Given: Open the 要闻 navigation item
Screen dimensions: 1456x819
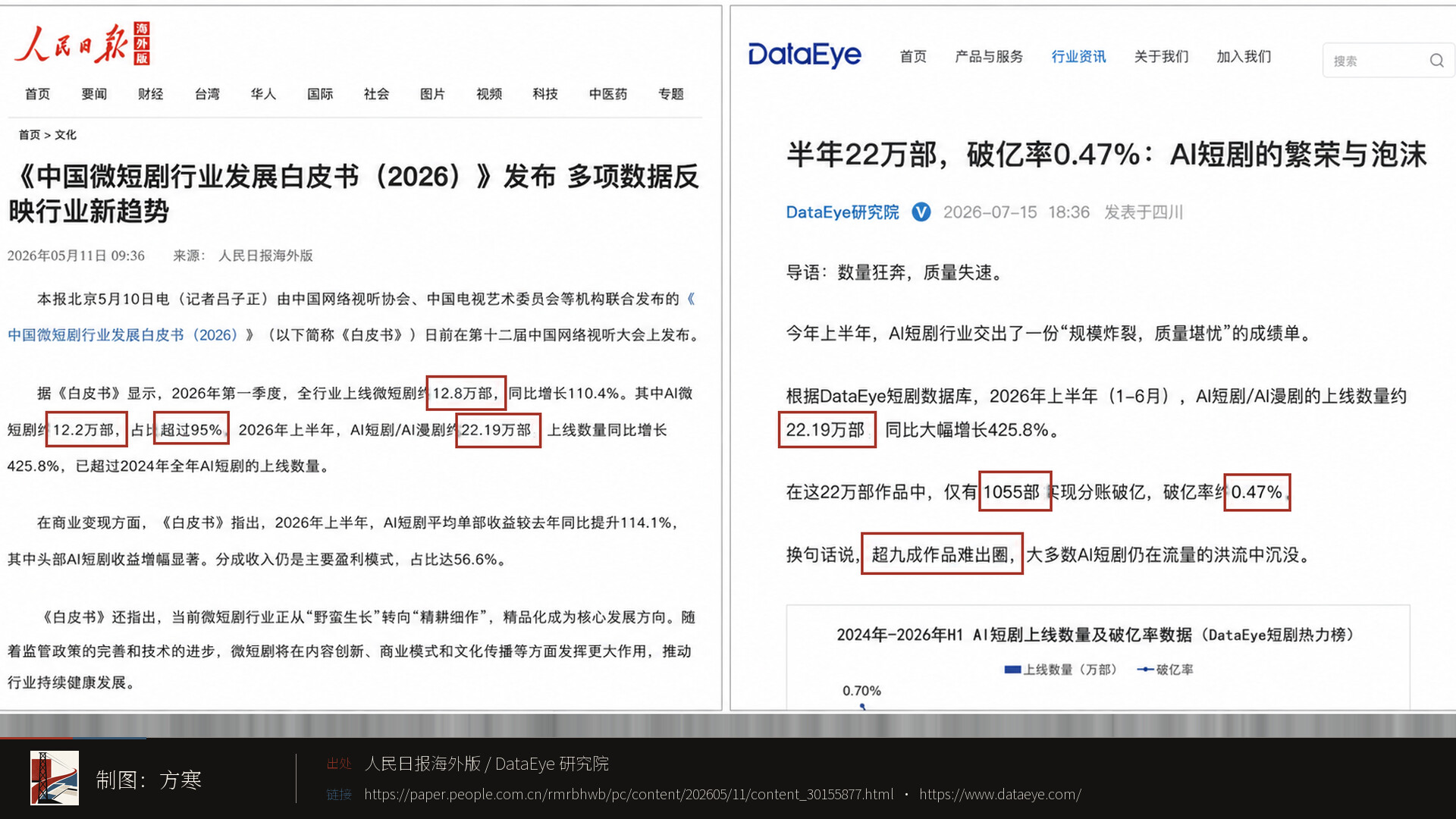Looking at the screenshot, I should click(x=94, y=94).
